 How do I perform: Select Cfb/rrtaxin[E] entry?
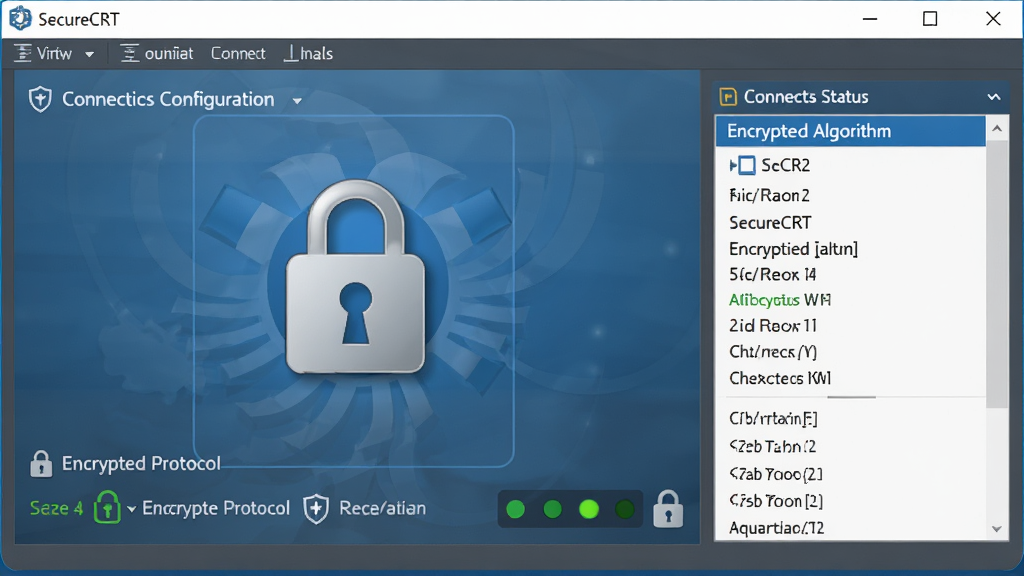click(773, 418)
